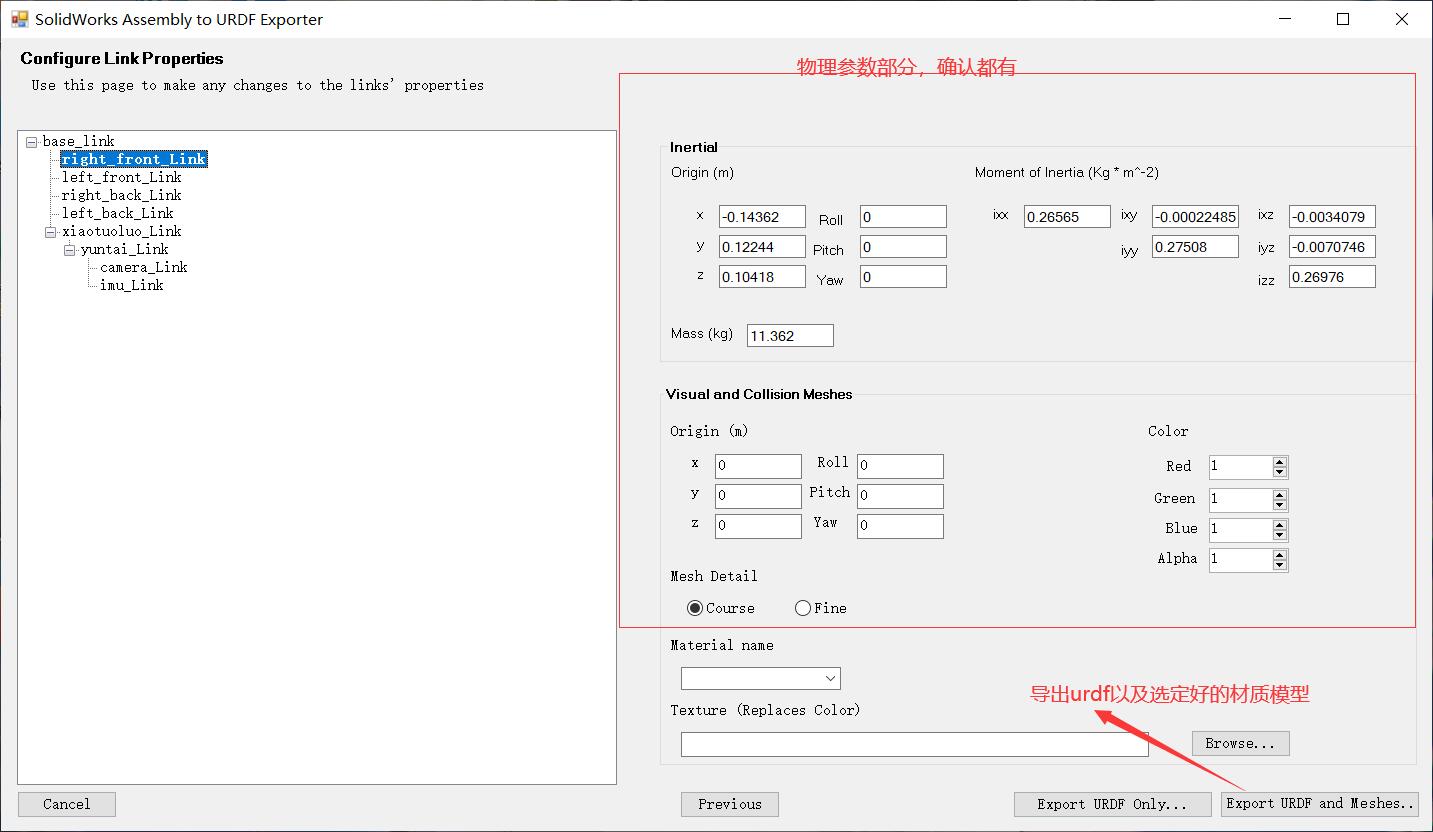The width and height of the screenshot is (1433, 832).
Task: Select camera_Link in the link tree
Action: tap(143, 267)
